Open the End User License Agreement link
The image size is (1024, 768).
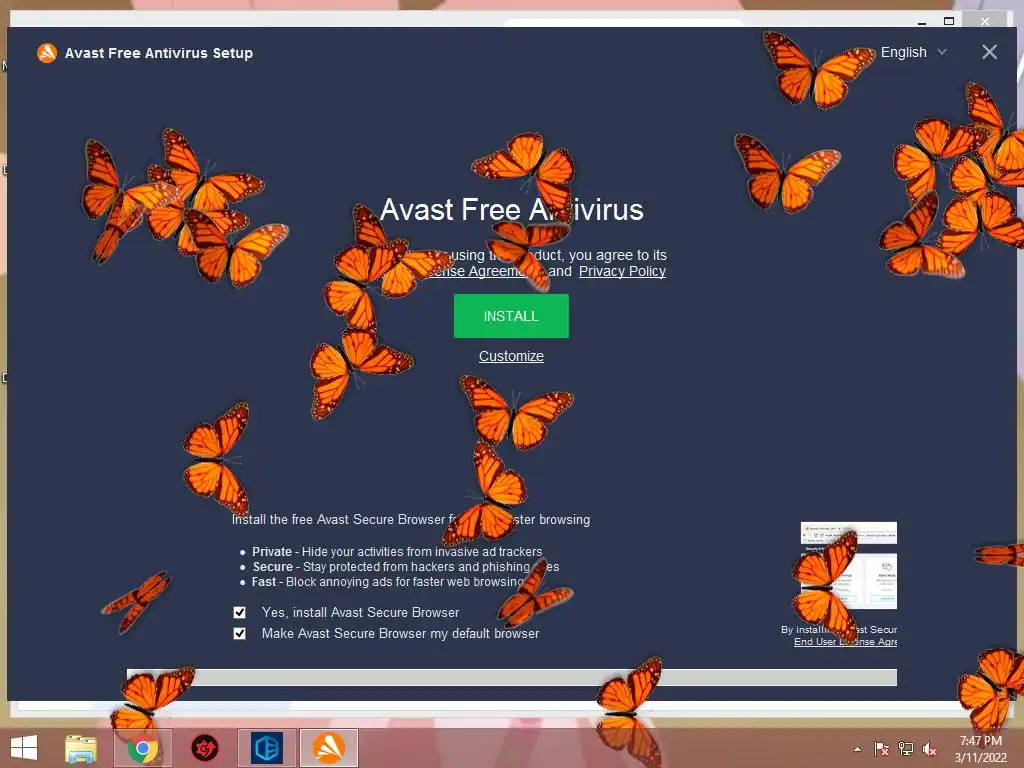(x=845, y=642)
